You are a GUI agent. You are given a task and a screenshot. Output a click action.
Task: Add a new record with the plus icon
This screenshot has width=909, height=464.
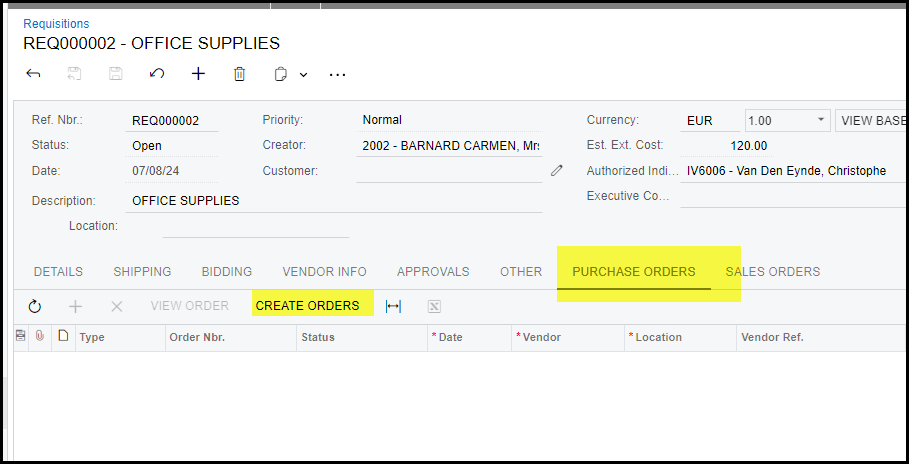(198, 74)
